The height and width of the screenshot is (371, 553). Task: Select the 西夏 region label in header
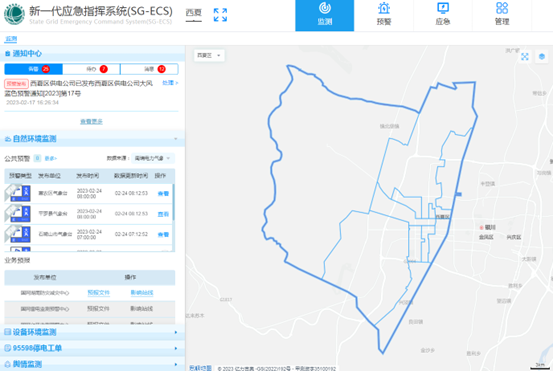tap(194, 13)
